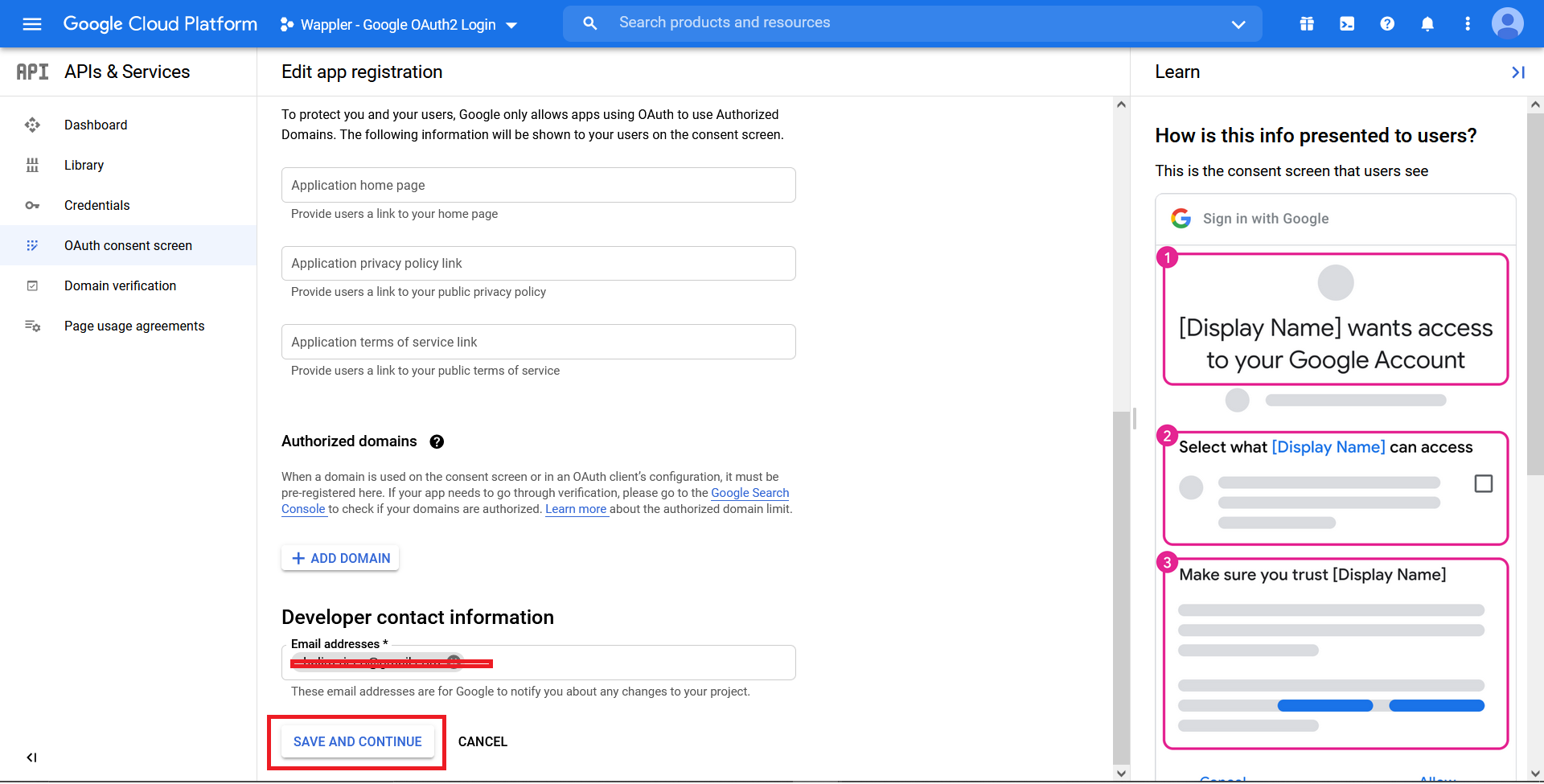
Task: Open the gift free trial icon
Action: [x=1307, y=24]
